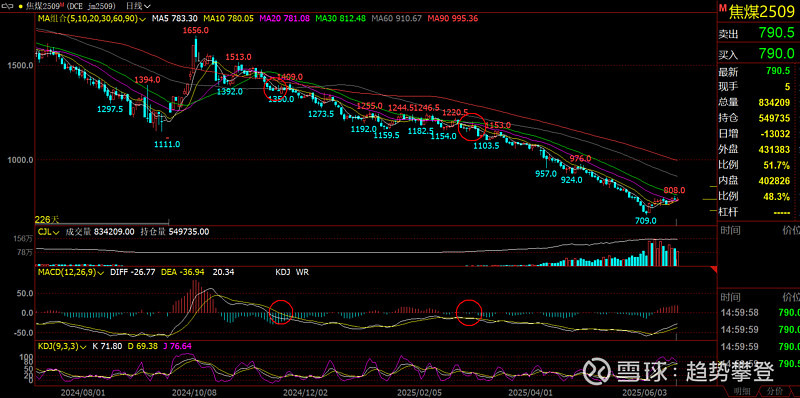Switch sub-indicator to WR shortcut
800x398 pixels.
(302, 272)
